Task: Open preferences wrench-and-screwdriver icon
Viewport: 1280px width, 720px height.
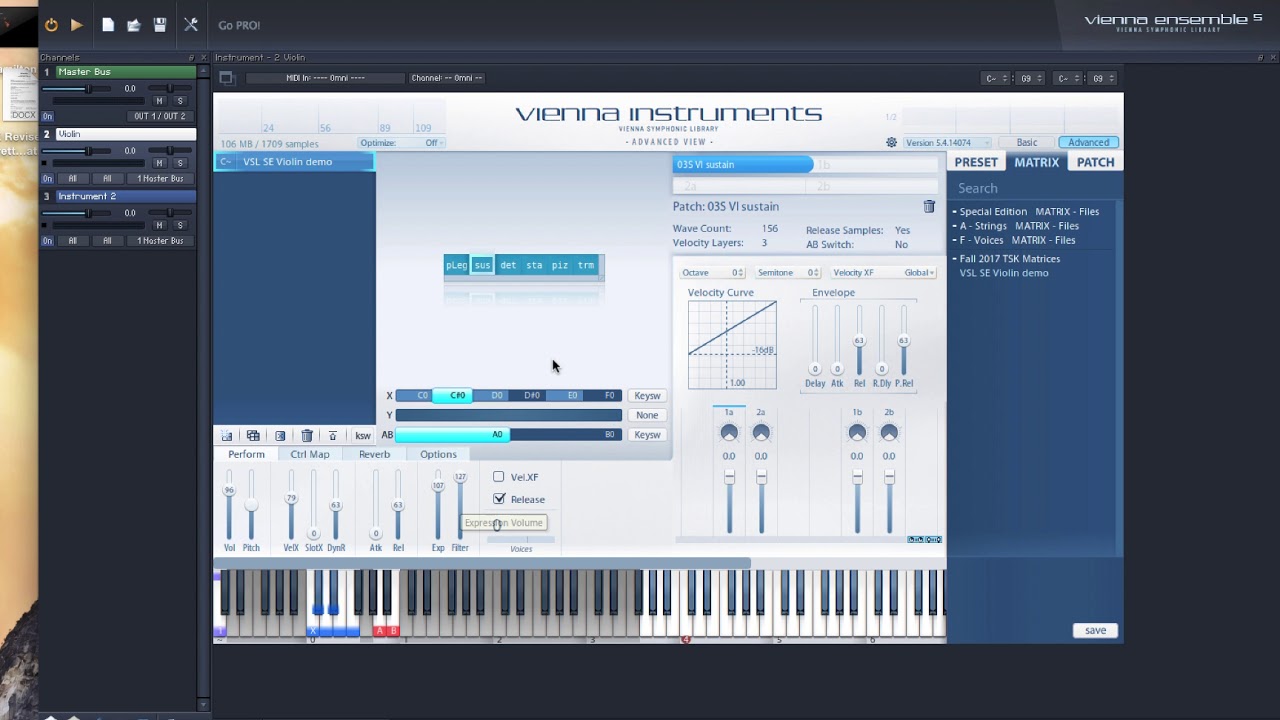Action: 191,25
